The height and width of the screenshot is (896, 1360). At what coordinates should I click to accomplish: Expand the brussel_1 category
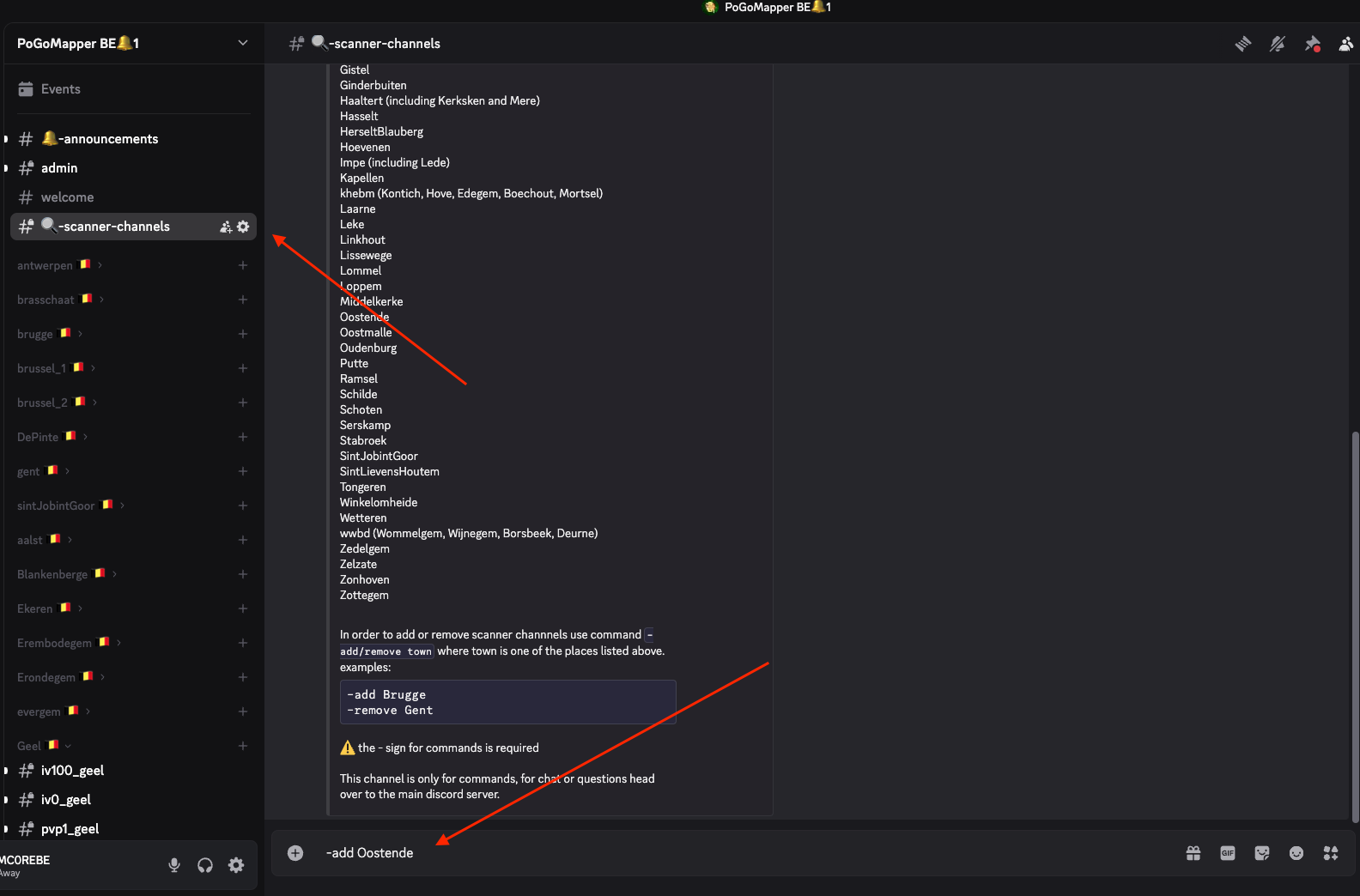click(x=56, y=368)
